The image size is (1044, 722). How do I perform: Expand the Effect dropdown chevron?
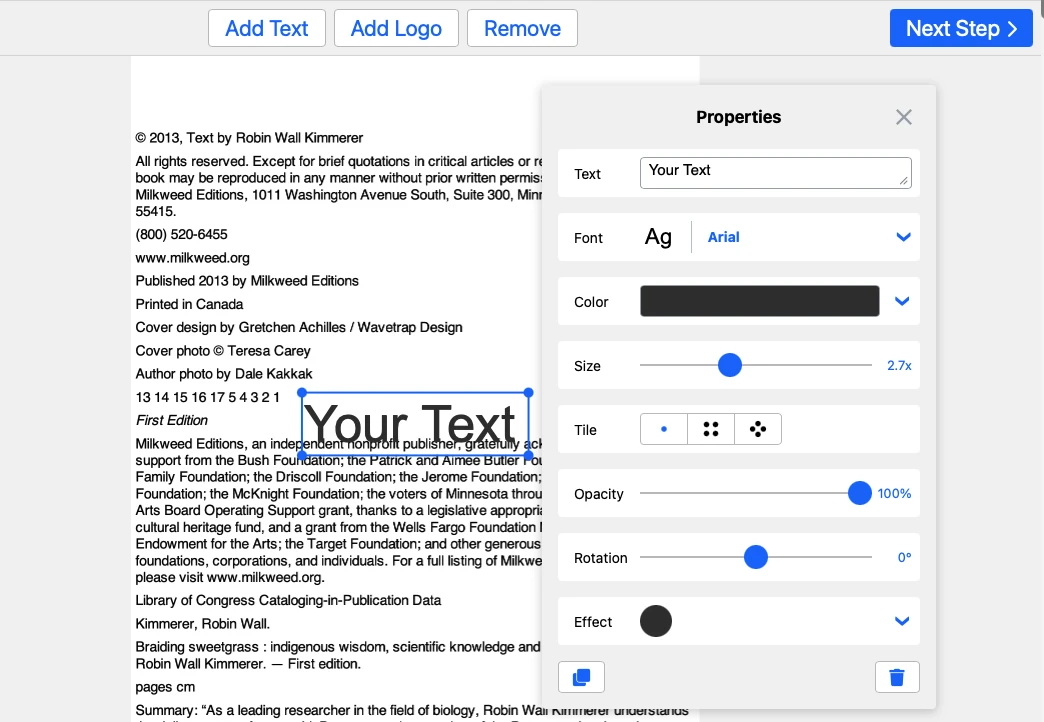tap(901, 621)
